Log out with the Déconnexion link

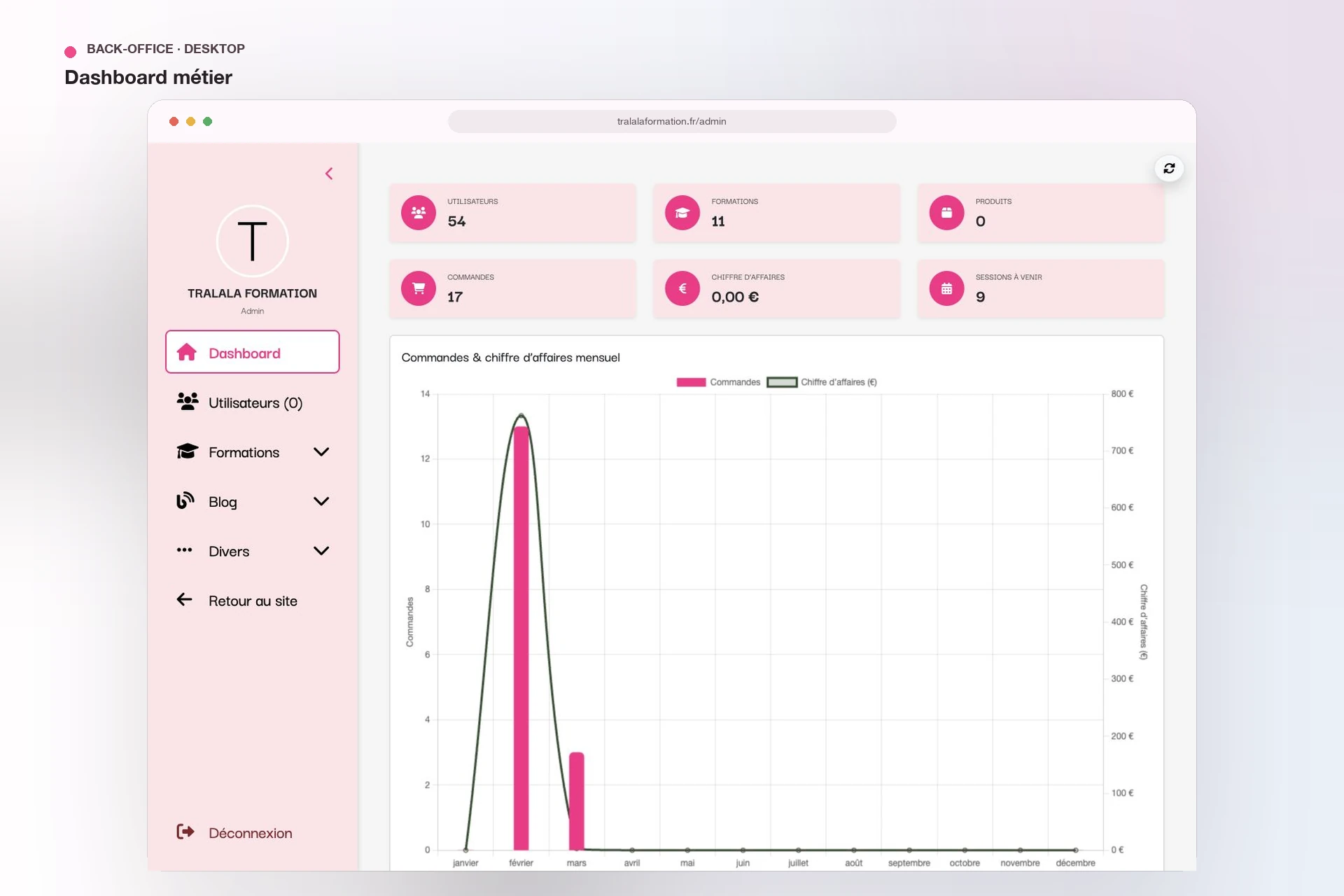pyautogui.click(x=250, y=833)
